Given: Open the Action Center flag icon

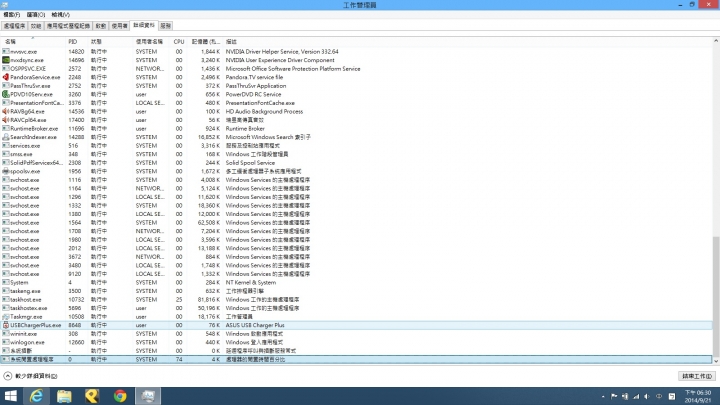Looking at the screenshot, I should tap(614, 396).
